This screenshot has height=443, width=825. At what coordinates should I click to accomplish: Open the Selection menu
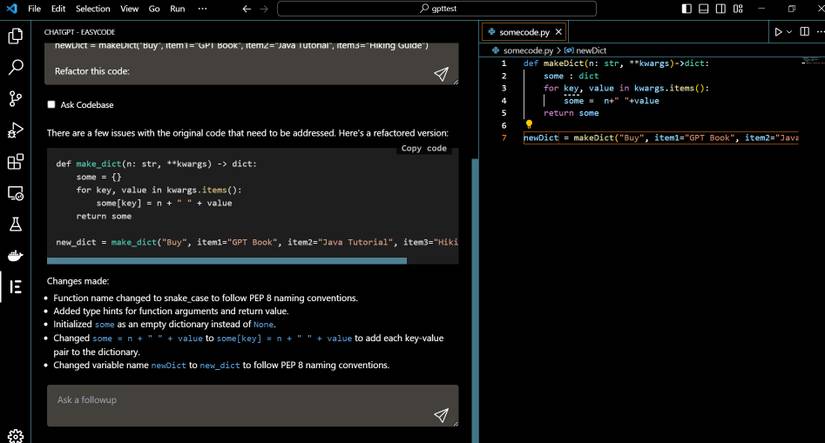pyautogui.click(x=93, y=9)
